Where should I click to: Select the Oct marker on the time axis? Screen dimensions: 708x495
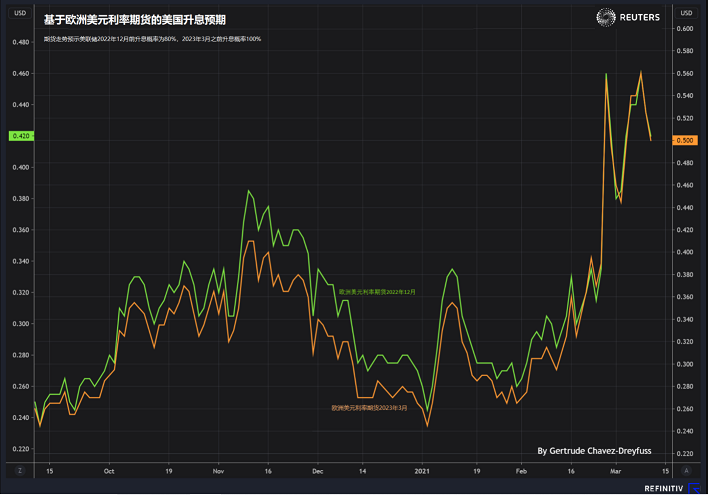click(109, 468)
